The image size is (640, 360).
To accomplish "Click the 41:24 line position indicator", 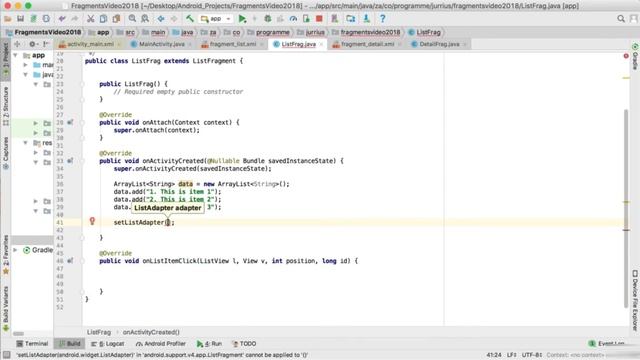I will click(x=494, y=355).
